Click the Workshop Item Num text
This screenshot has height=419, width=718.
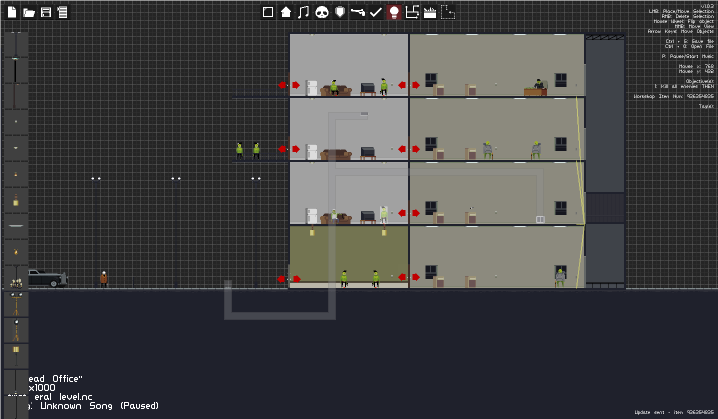point(674,96)
